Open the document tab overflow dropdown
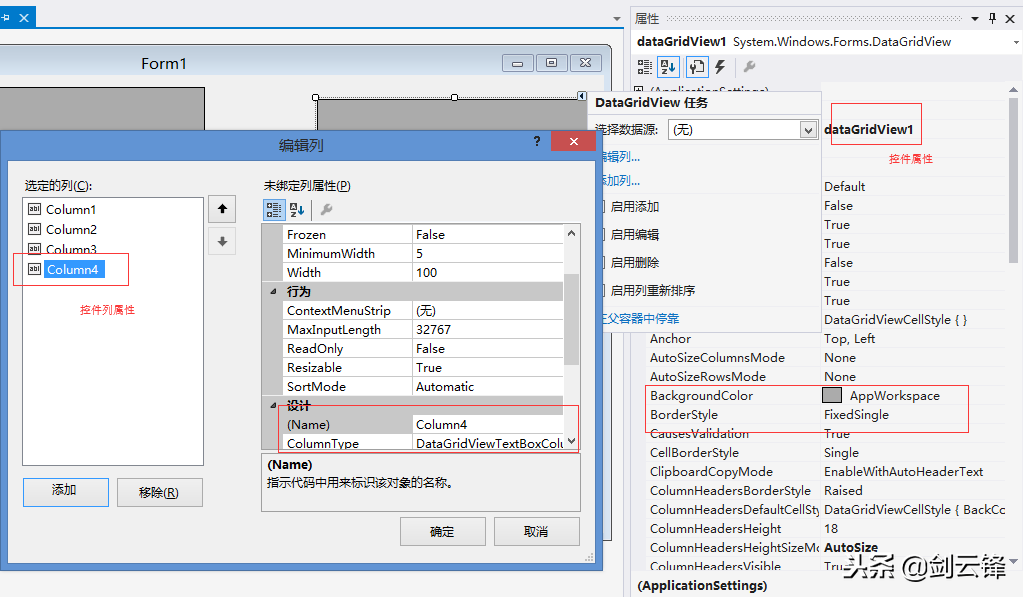1023x597 pixels. point(617,19)
